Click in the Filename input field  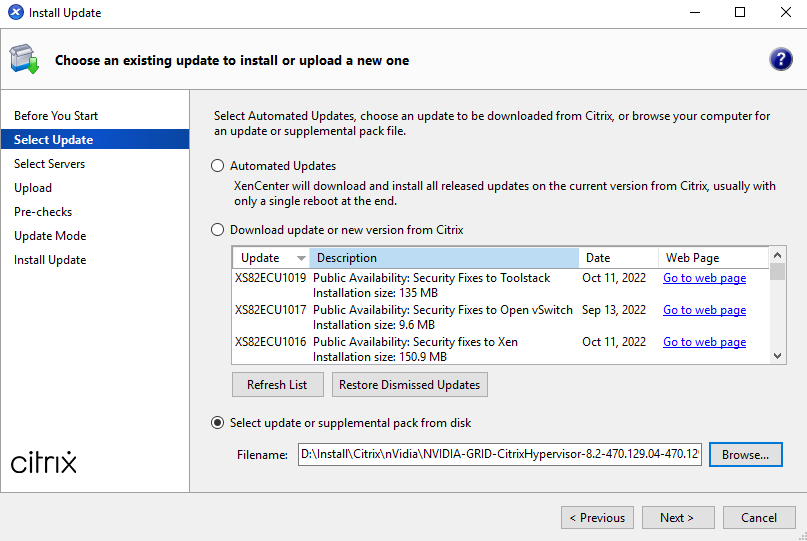(x=499, y=455)
